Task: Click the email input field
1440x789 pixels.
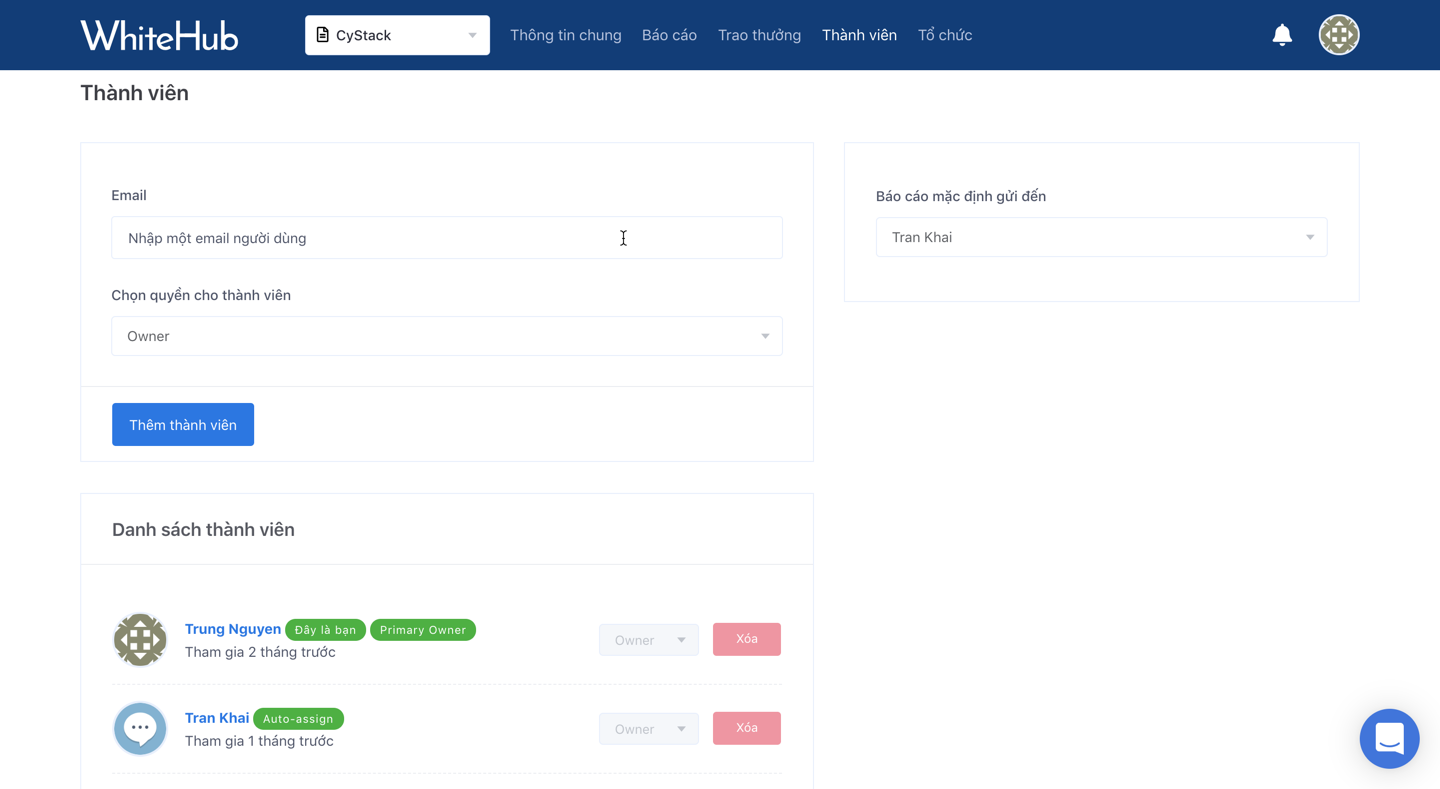Action: (x=446, y=237)
